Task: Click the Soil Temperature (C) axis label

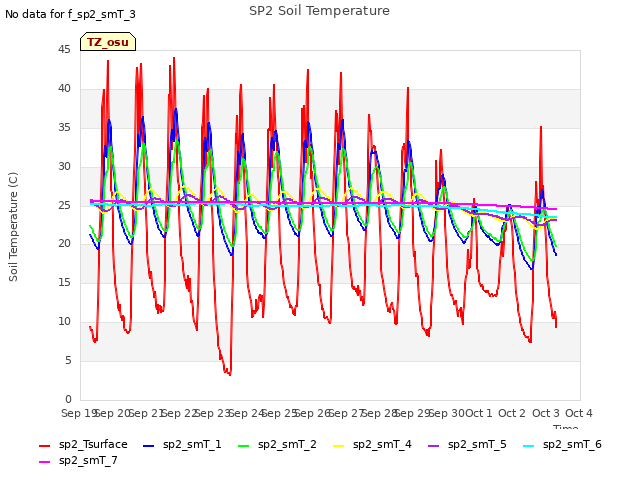Action: [13, 227]
